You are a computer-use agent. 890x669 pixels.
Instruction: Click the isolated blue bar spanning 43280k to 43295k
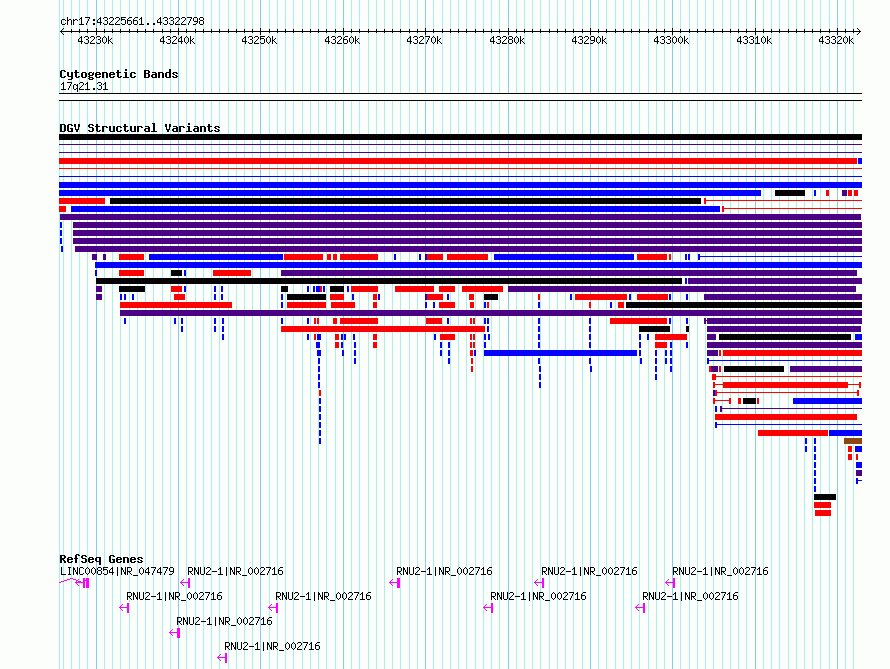click(560, 353)
